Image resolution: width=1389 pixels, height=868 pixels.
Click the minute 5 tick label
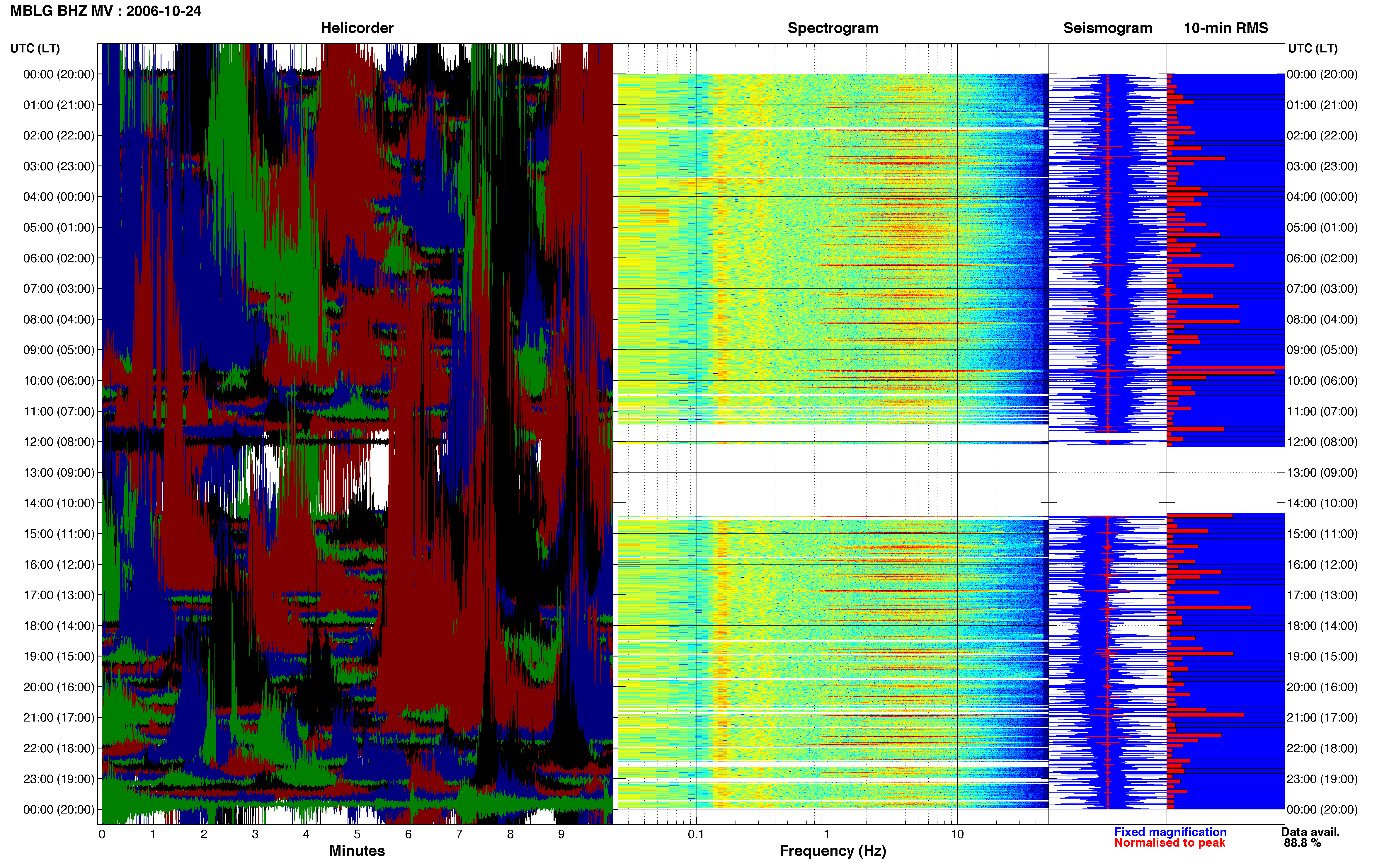point(357,834)
